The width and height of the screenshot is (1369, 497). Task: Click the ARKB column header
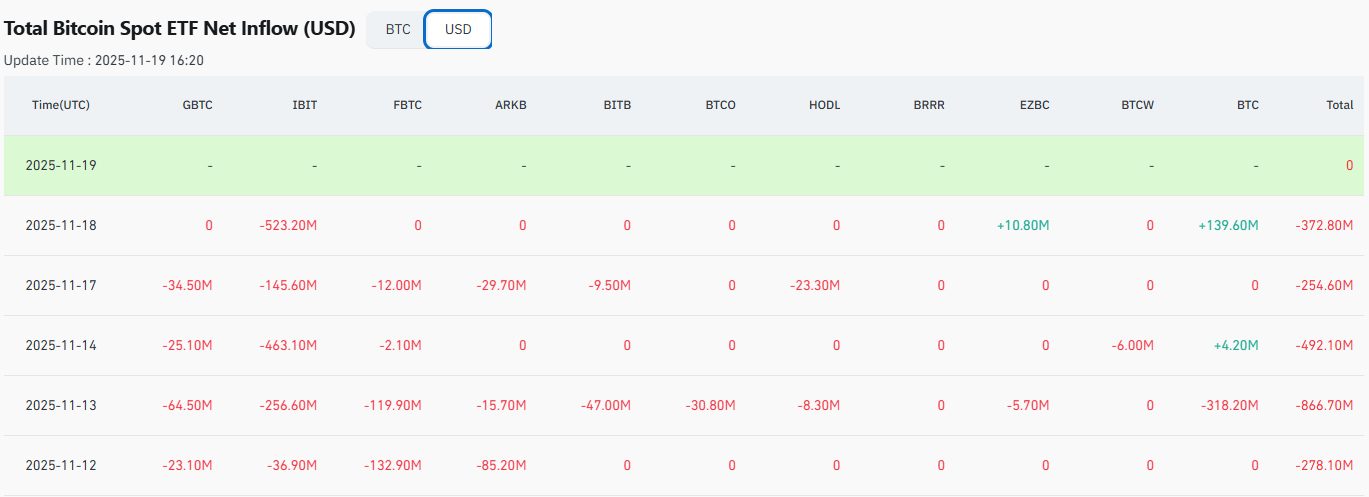point(511,105)
